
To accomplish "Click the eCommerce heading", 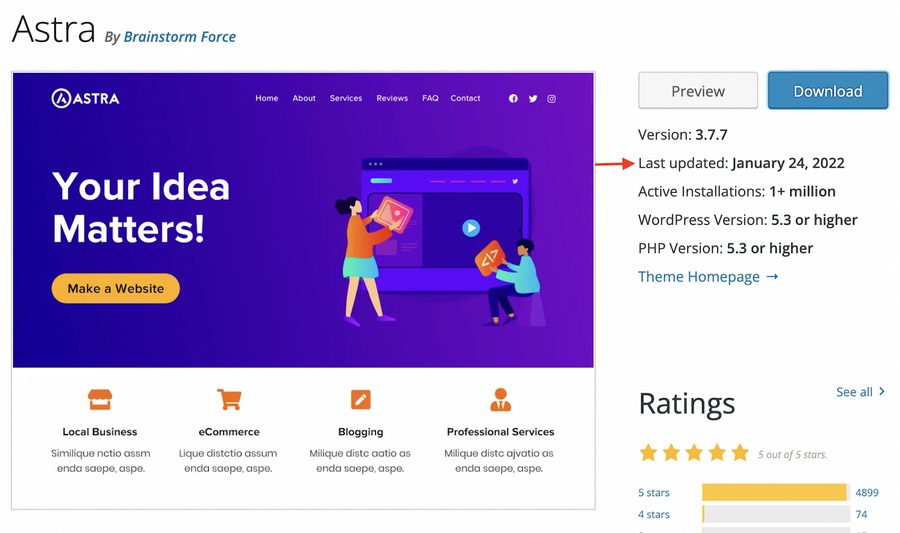I will 229,431.
